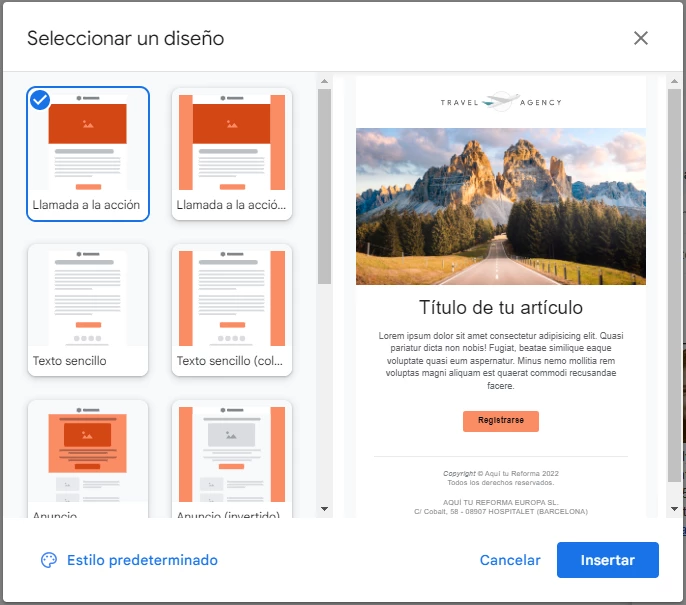This screenshot has height=605, width=686.
Task: Close the Seleccionar un diseño dialog
Action: (640, 38)
